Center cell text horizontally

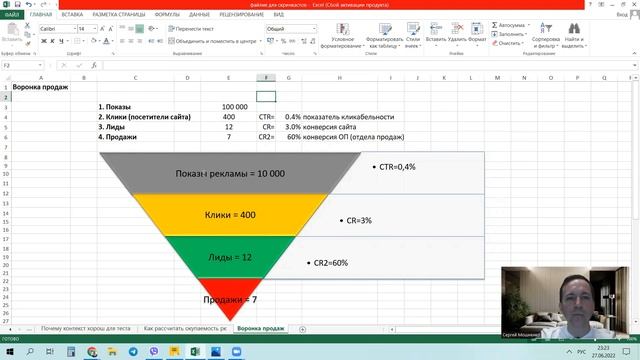tap(131, 41)
